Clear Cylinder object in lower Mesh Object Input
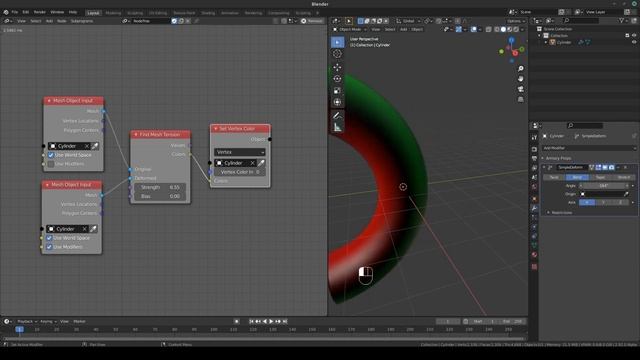640x360 pixels. coord(84,229)
